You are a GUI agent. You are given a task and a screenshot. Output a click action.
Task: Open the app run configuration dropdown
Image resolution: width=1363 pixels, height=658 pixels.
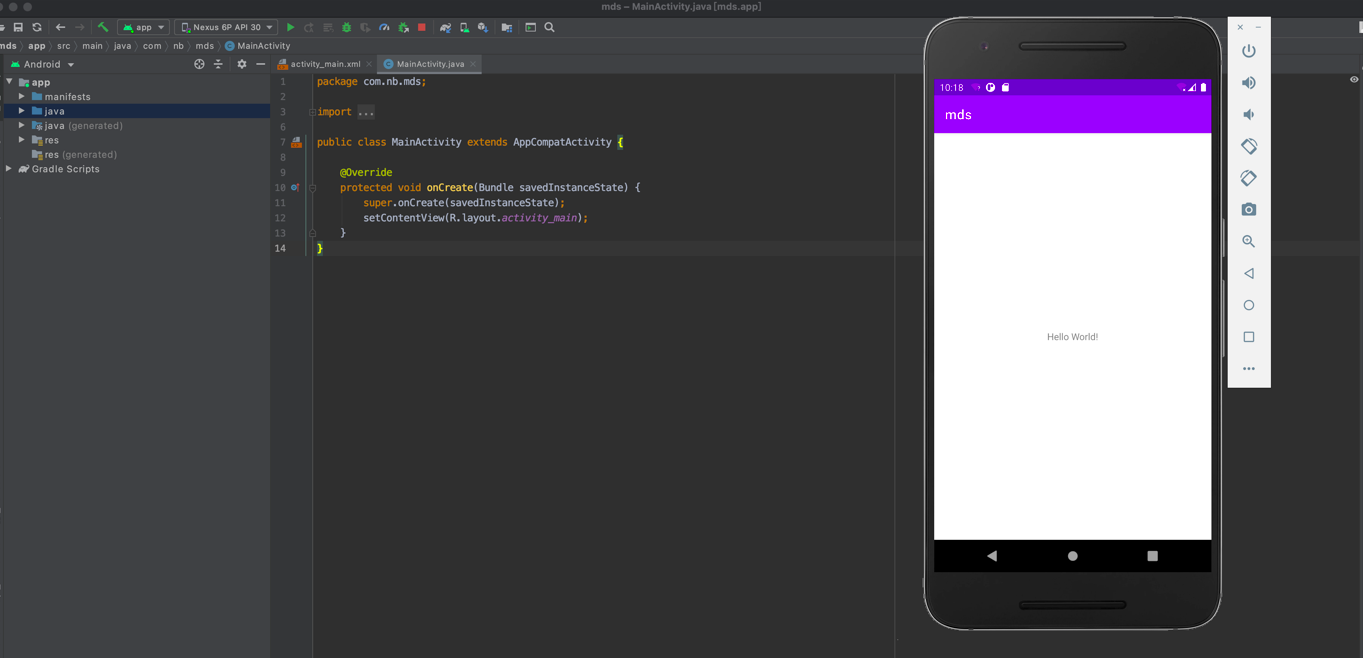143,27
